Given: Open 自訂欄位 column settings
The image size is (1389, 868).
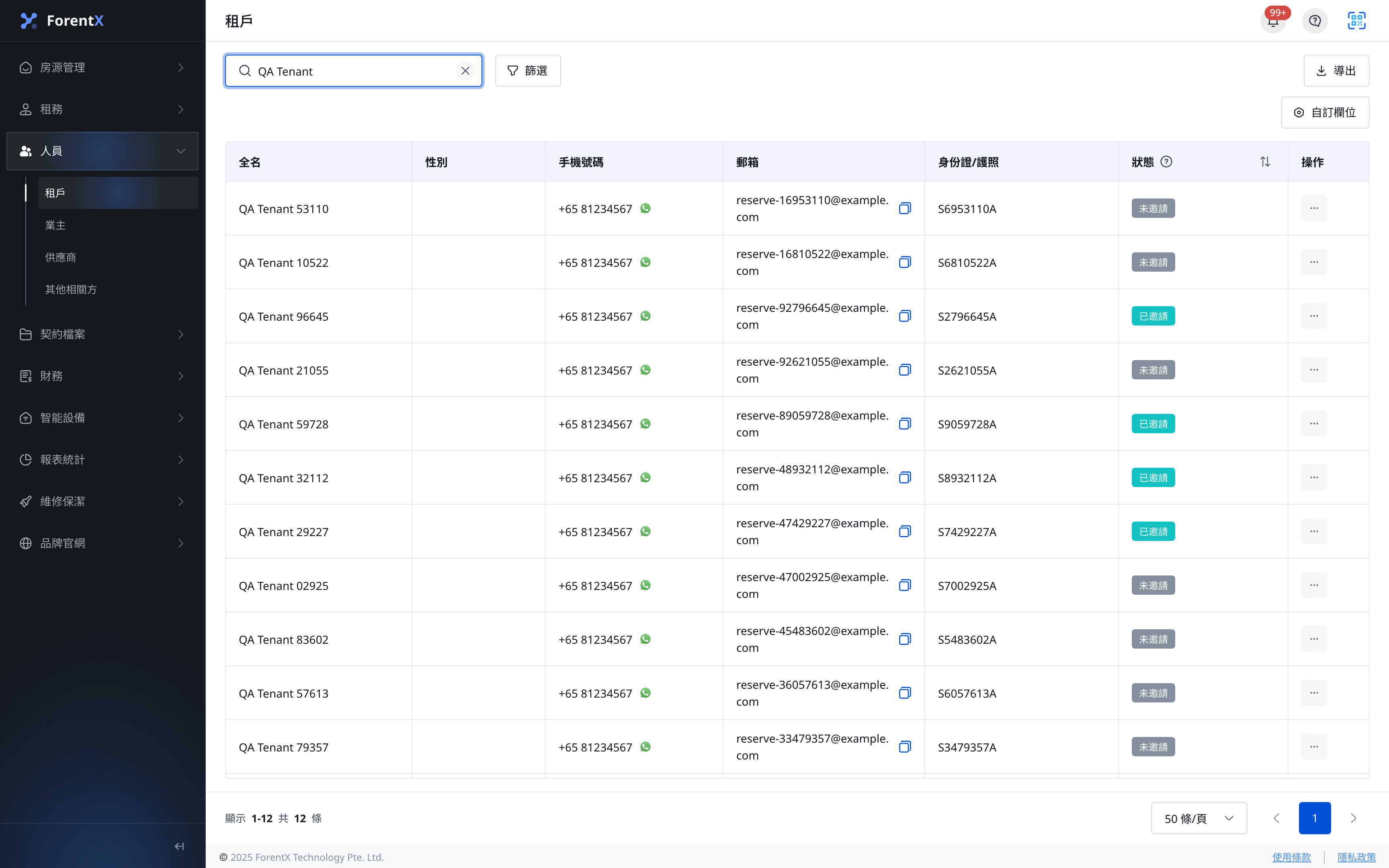Looking at the screenshot, I should (1325, 113).
